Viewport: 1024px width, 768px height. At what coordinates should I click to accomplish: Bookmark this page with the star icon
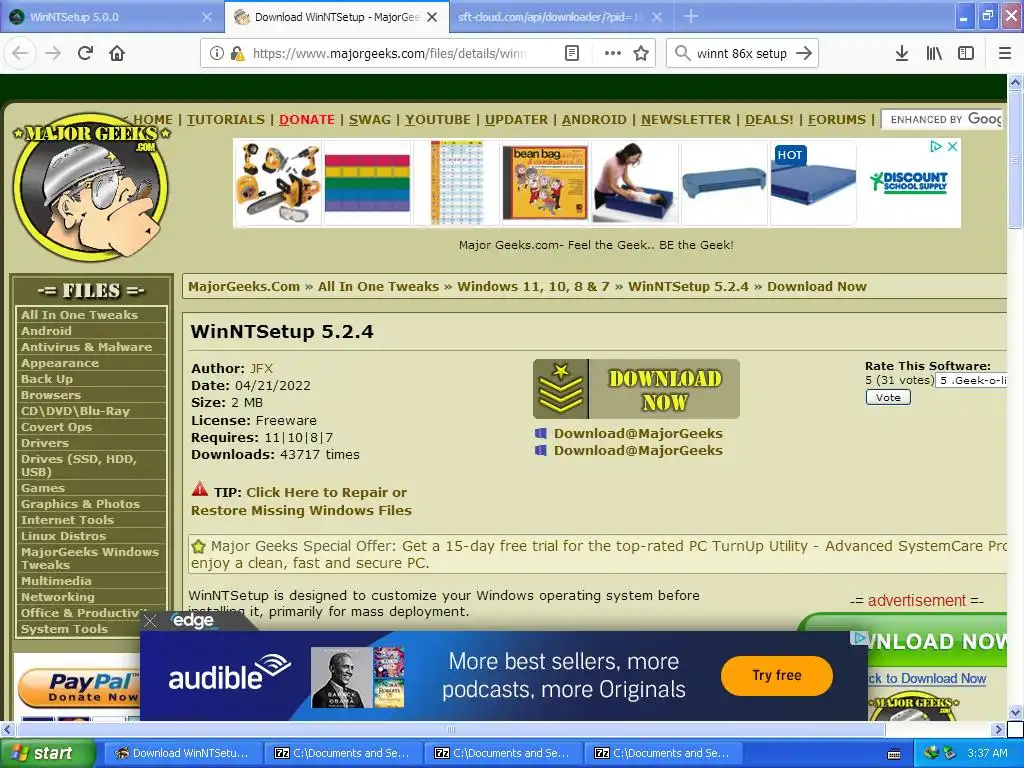click(641, 53)
